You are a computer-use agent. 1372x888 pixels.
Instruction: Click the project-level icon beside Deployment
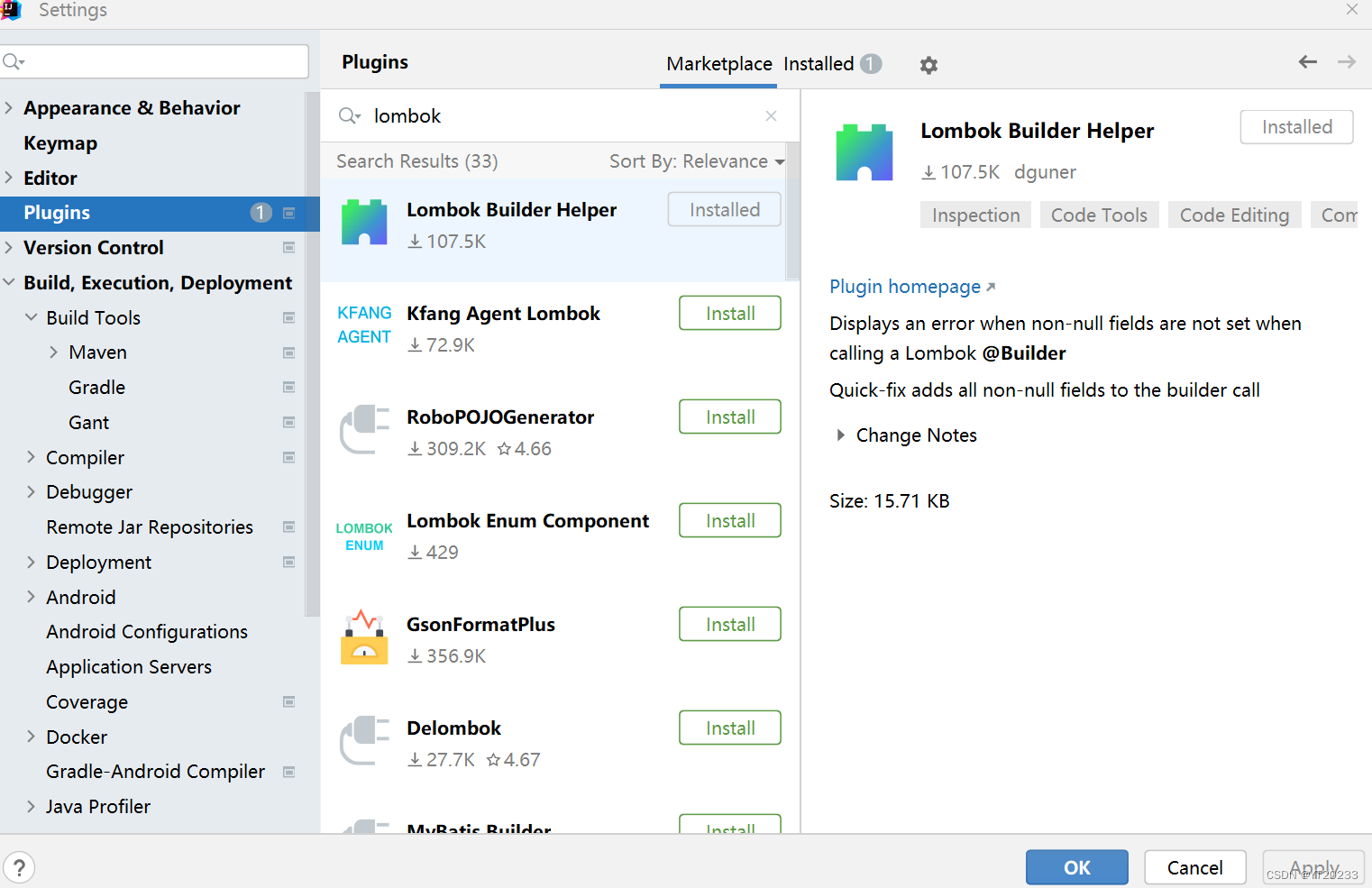pyautogui.click(x=289, y=562)
